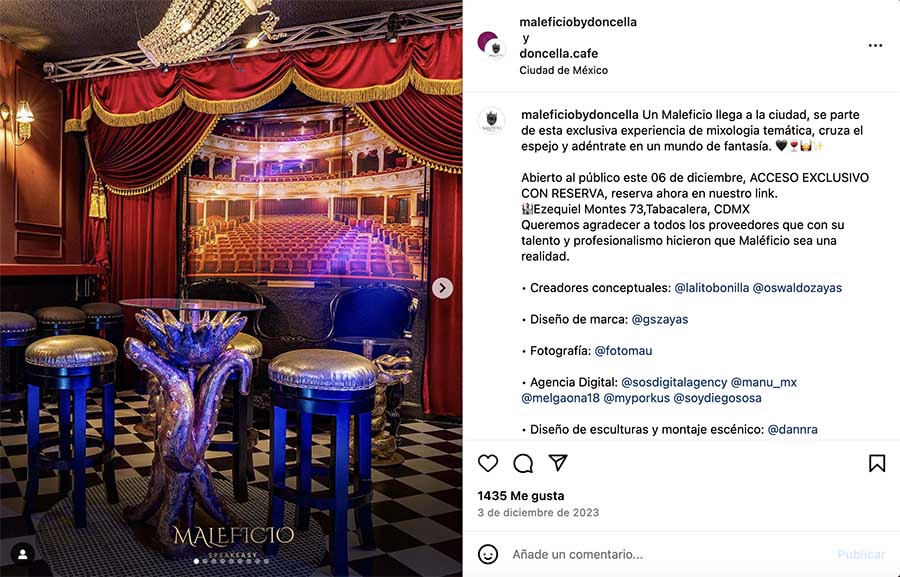Advance to the next carousel photo arrow

(x=442, y=288)
